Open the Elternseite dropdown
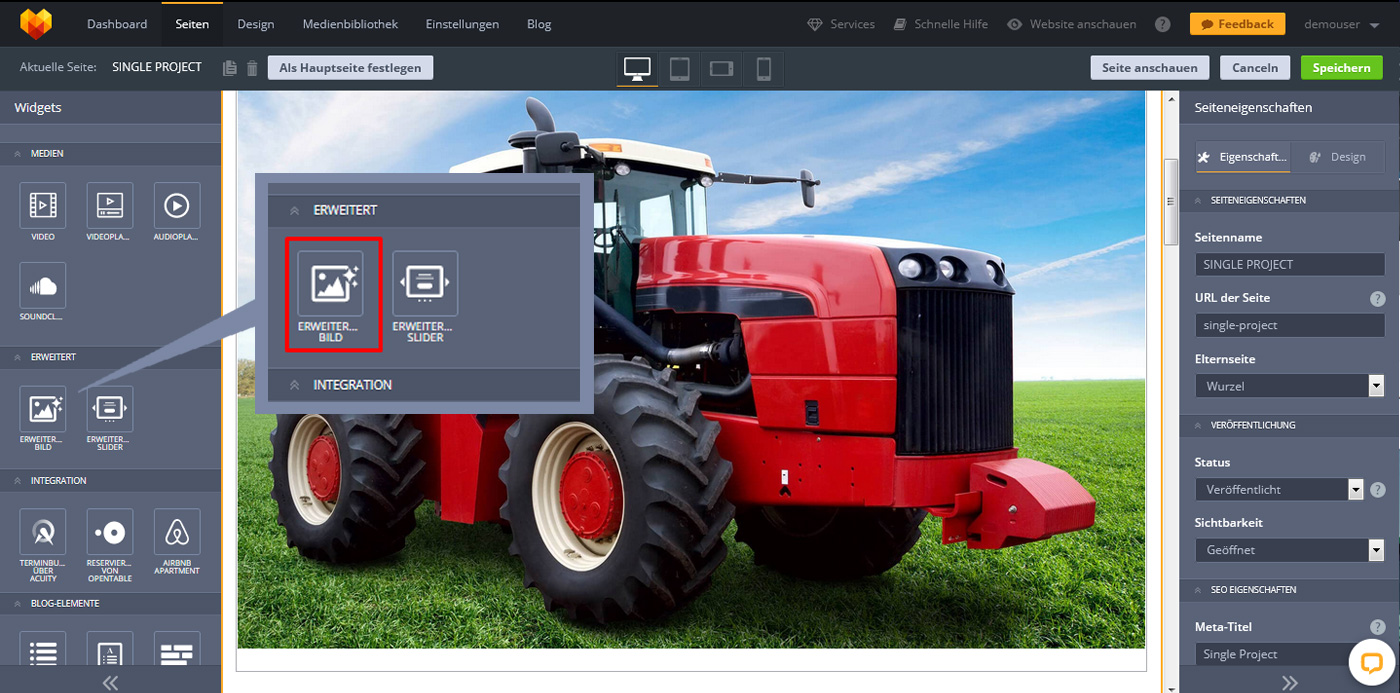This screenshot has height=693, width=1400. (1289, 386)
